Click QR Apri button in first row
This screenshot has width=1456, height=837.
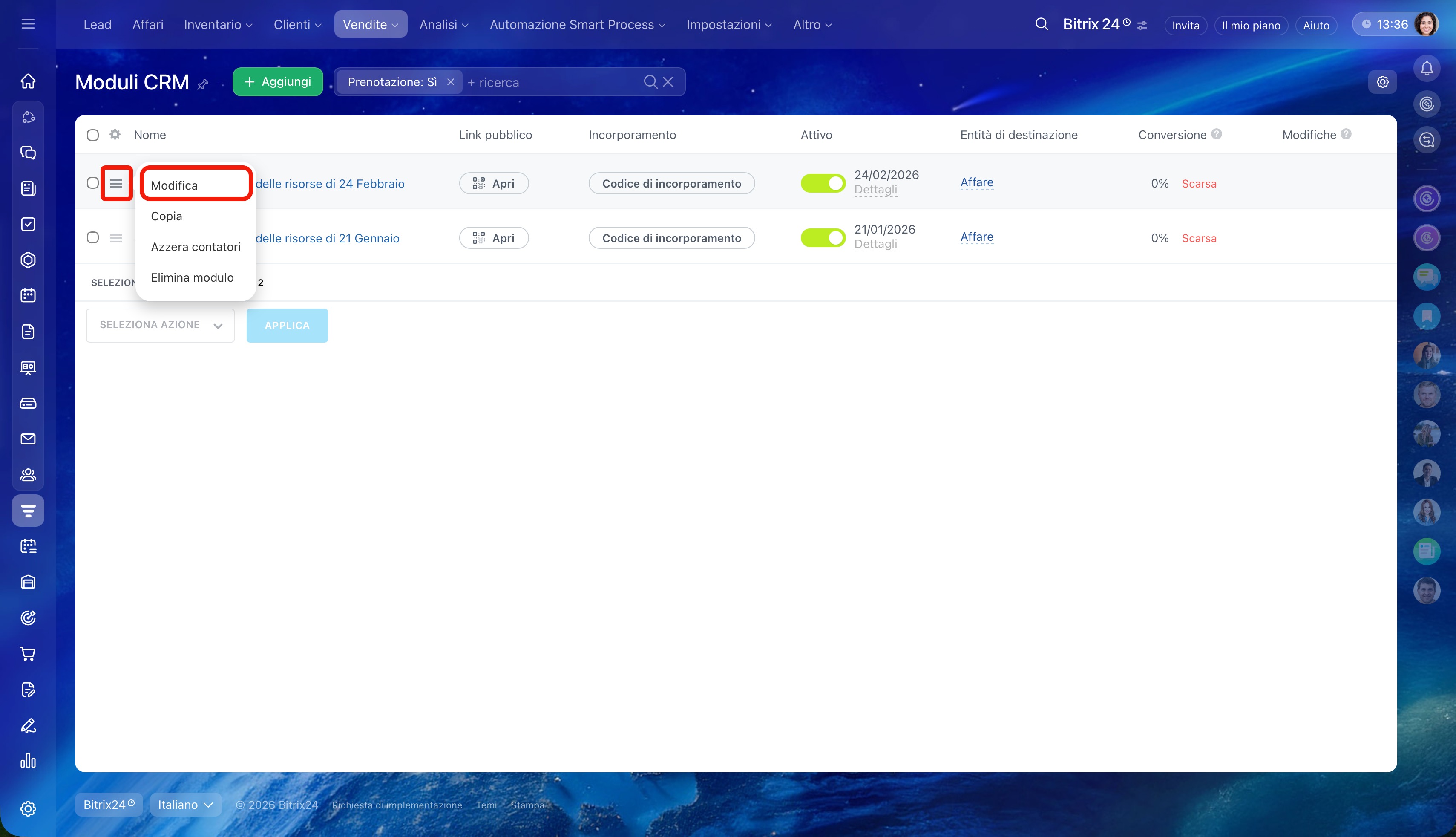point(494,183)
